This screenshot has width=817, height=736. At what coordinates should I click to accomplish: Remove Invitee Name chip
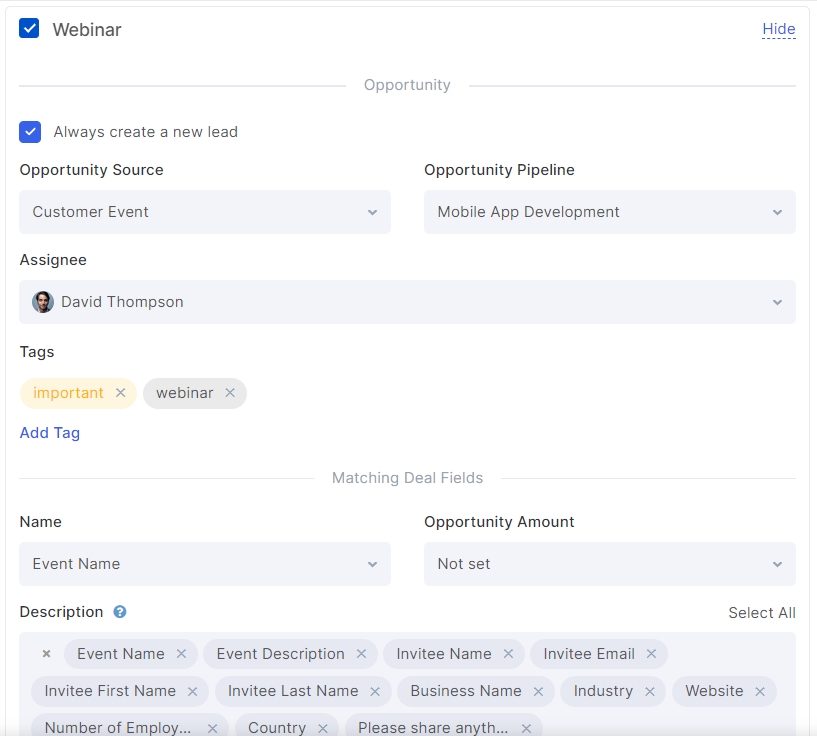(x=509, y=654)
